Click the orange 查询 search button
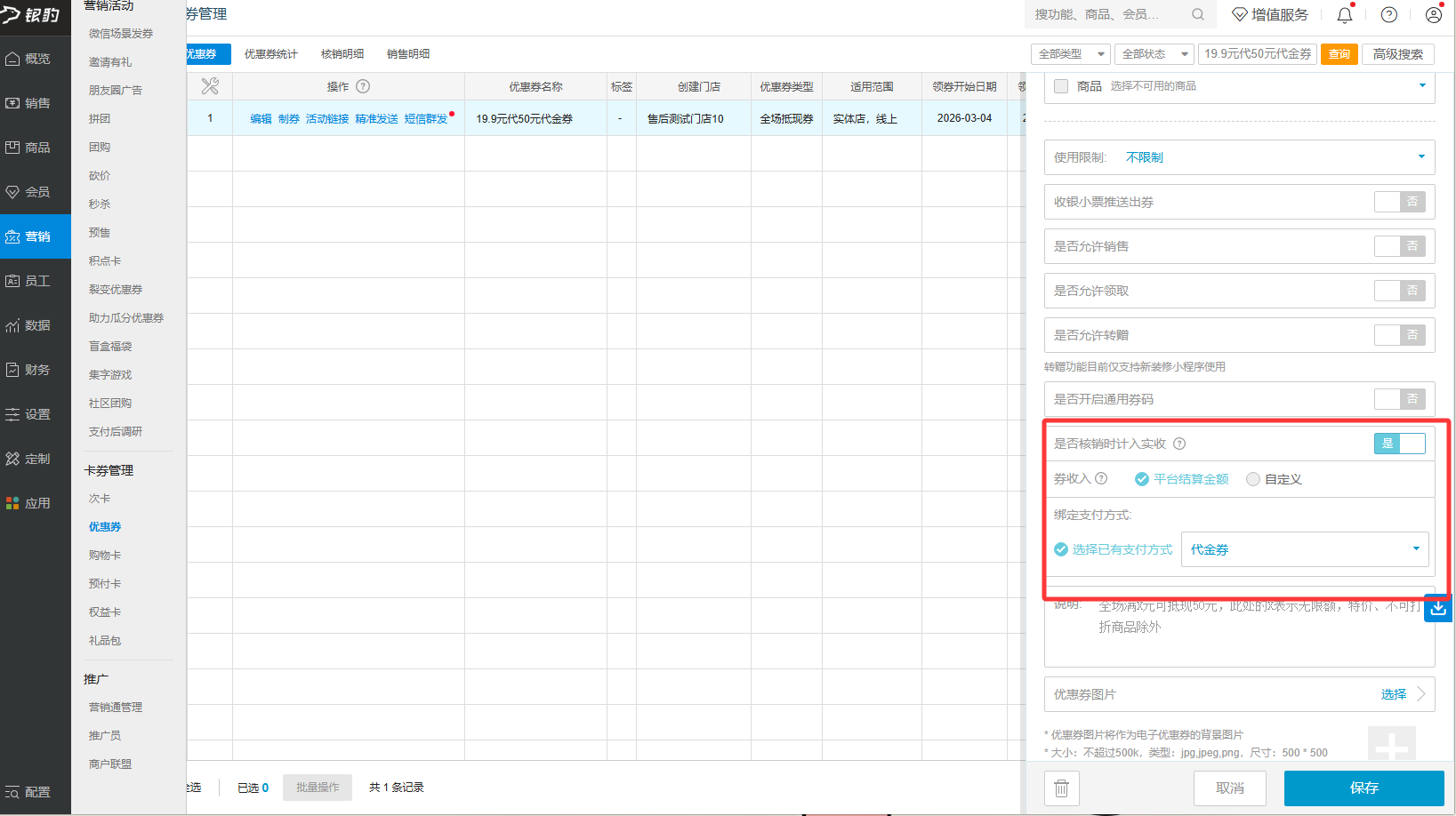 coord(1339,54)
